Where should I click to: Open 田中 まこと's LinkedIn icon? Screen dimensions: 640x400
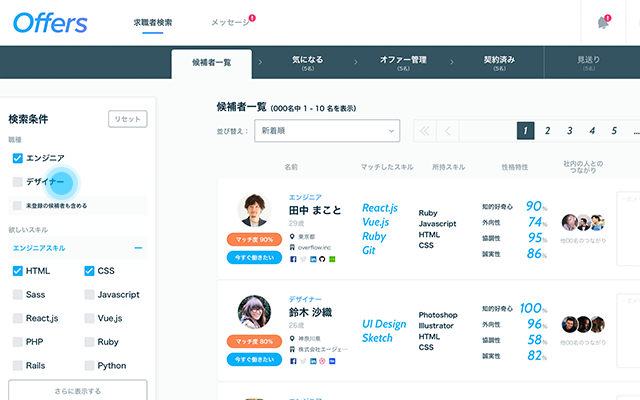312,259
